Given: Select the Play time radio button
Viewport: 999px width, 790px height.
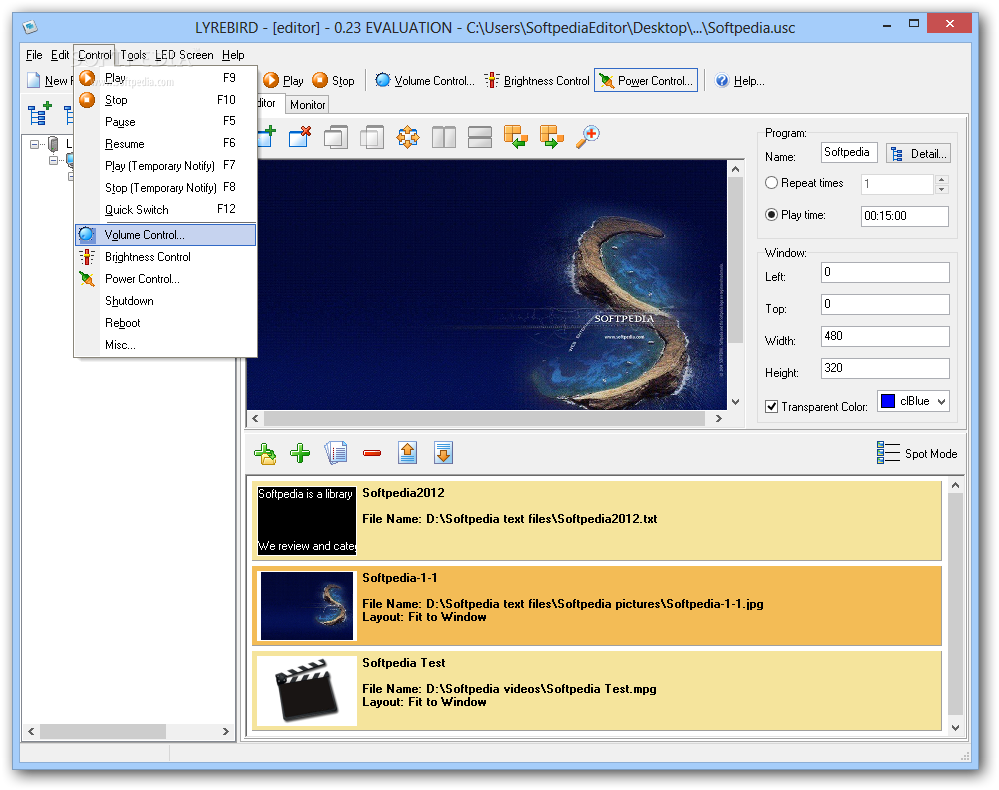Looking at the screenshot, I should (x=771, y=215).
